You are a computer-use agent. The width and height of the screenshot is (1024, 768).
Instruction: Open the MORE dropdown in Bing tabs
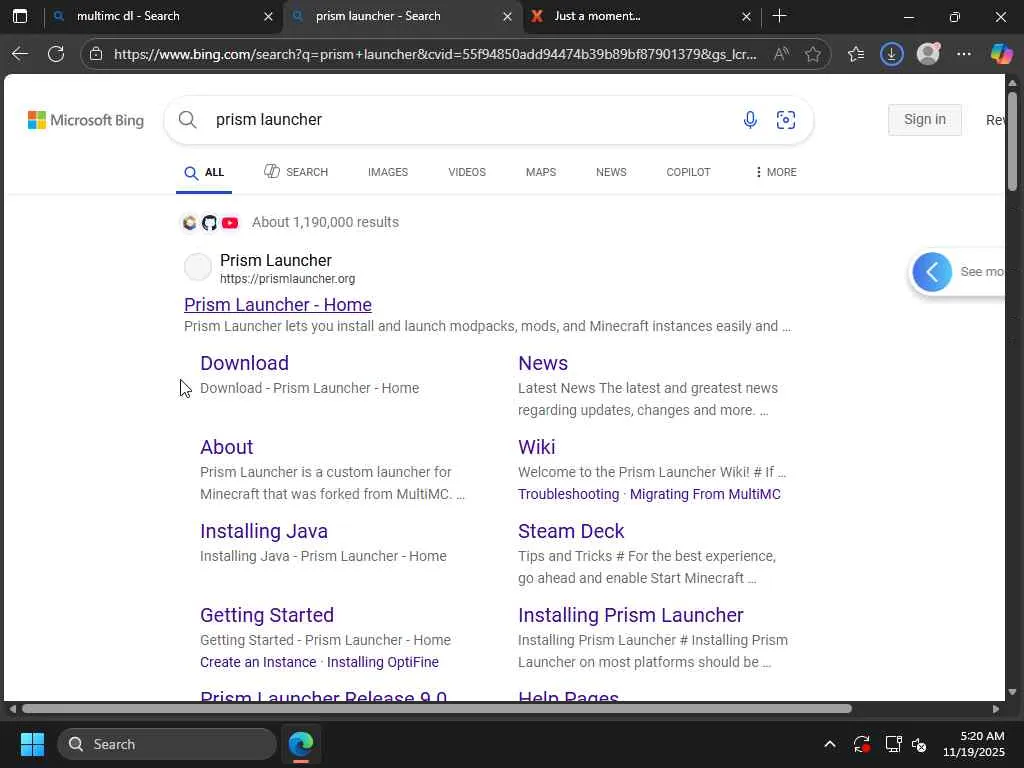[775, 172]
